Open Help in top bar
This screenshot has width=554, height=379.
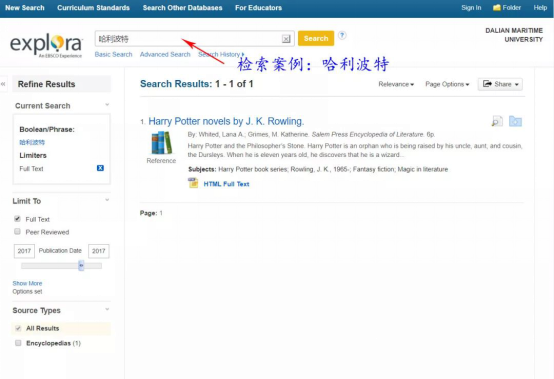(540, 8)
